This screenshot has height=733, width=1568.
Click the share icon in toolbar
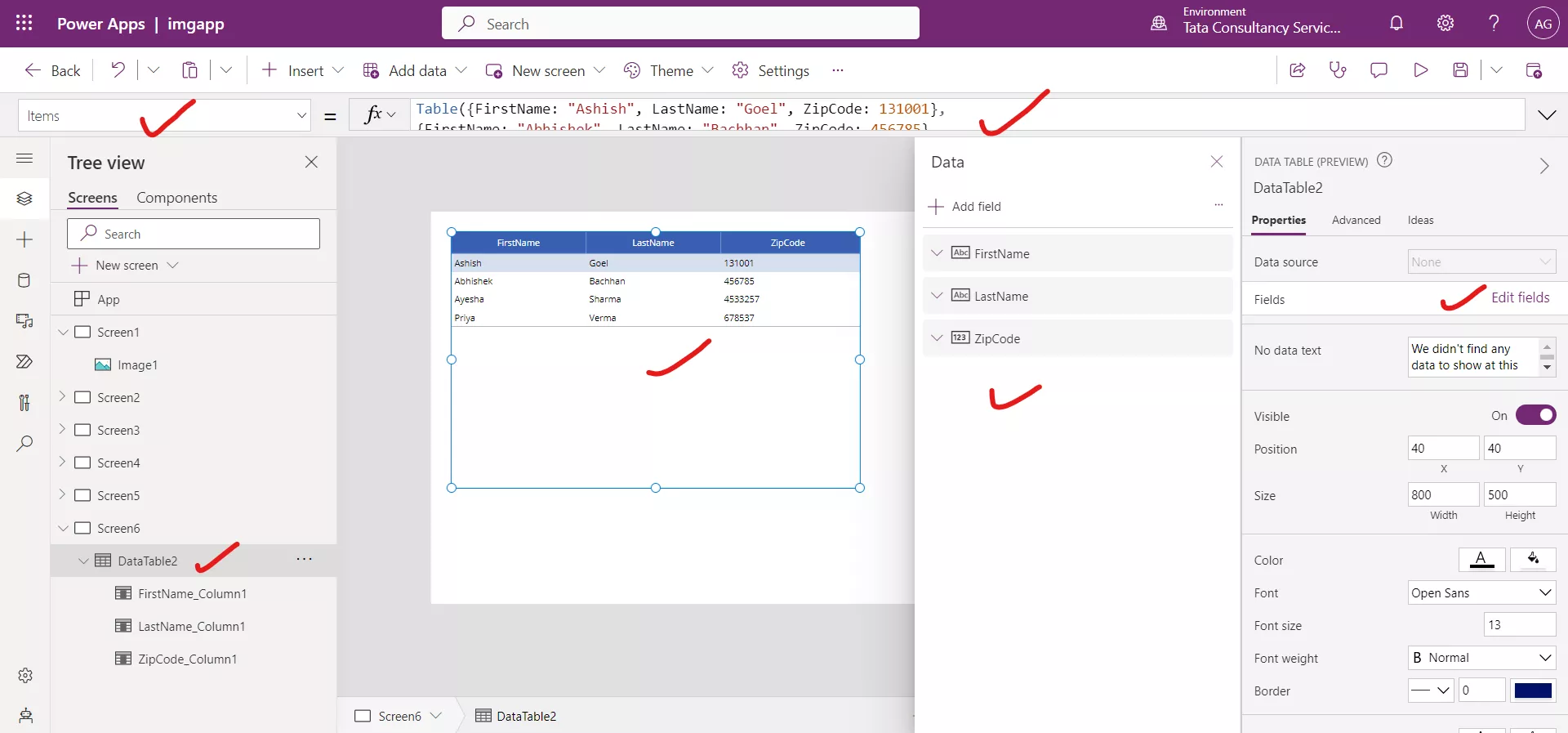1297,70
